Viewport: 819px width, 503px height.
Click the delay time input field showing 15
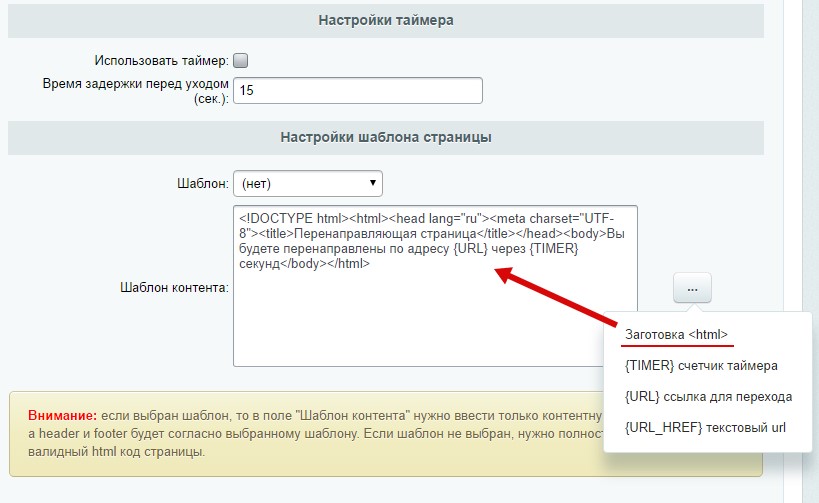click(357, 90)
